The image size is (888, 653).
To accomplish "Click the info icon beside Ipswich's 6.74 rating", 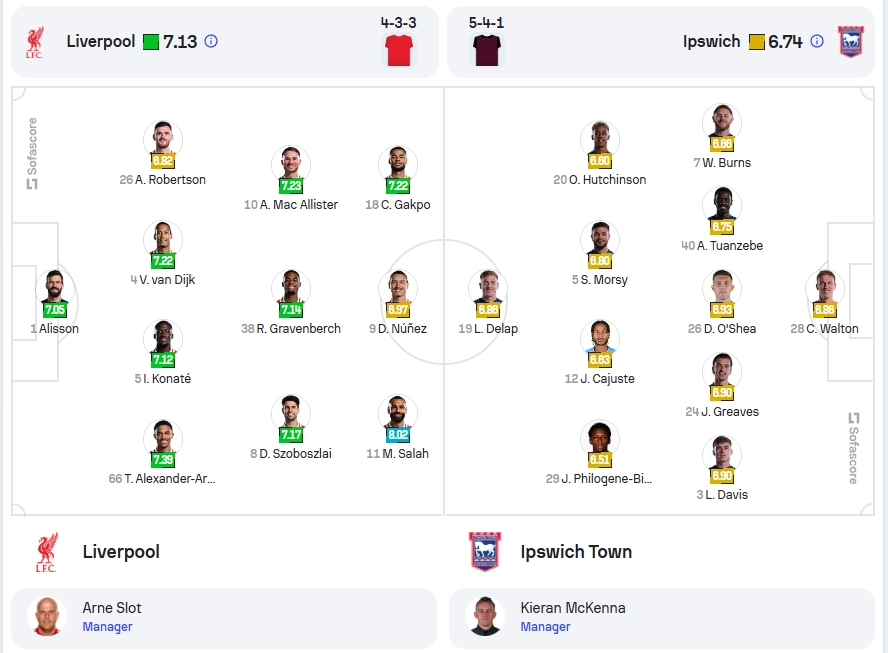I will (817, 41).
